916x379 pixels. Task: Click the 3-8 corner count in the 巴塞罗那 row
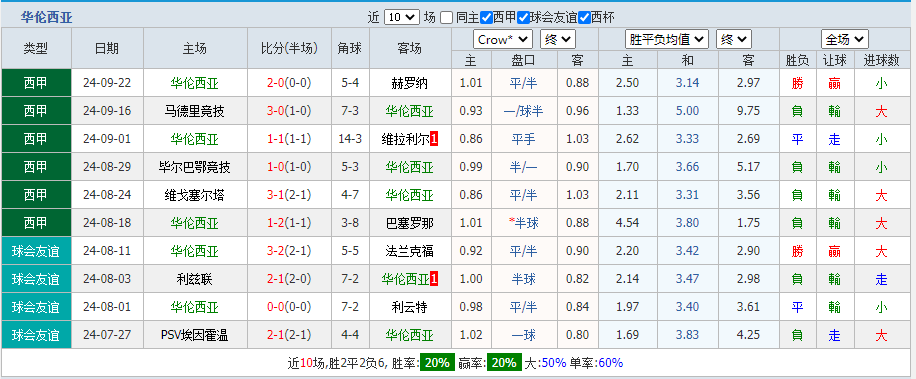350,223
